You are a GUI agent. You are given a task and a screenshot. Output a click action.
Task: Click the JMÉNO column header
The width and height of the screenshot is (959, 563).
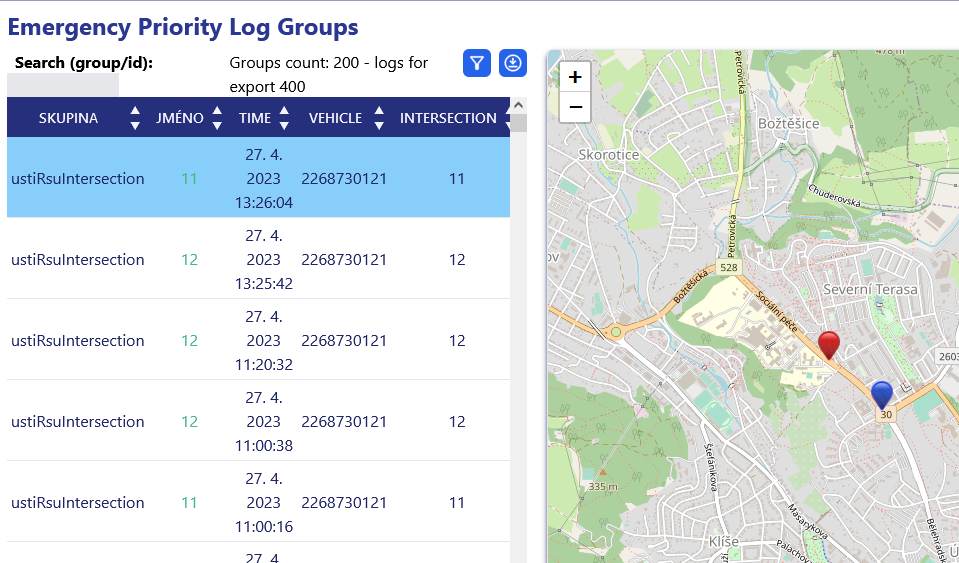coord(180,118)
